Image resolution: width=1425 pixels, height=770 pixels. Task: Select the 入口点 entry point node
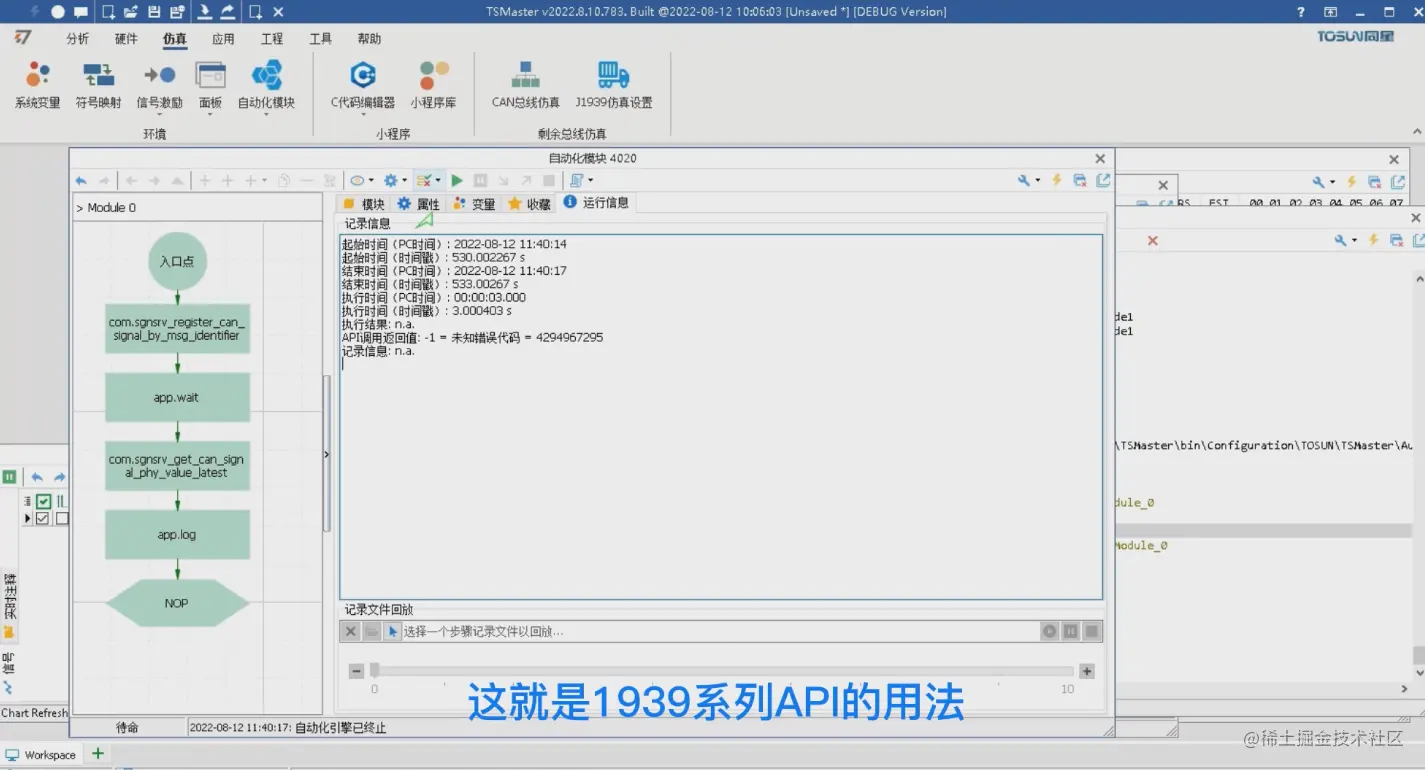(x=177, y=262)
